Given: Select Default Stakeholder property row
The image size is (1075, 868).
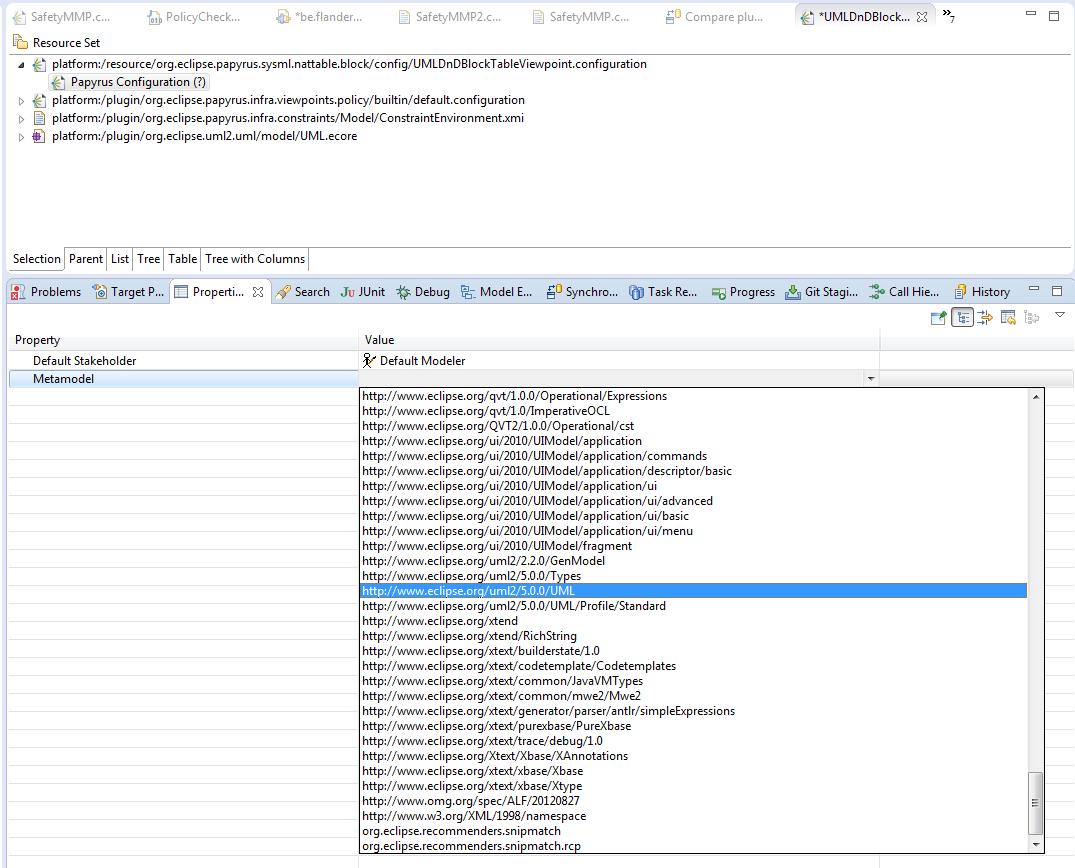Looking at the screenshot, I should [184, 361].
